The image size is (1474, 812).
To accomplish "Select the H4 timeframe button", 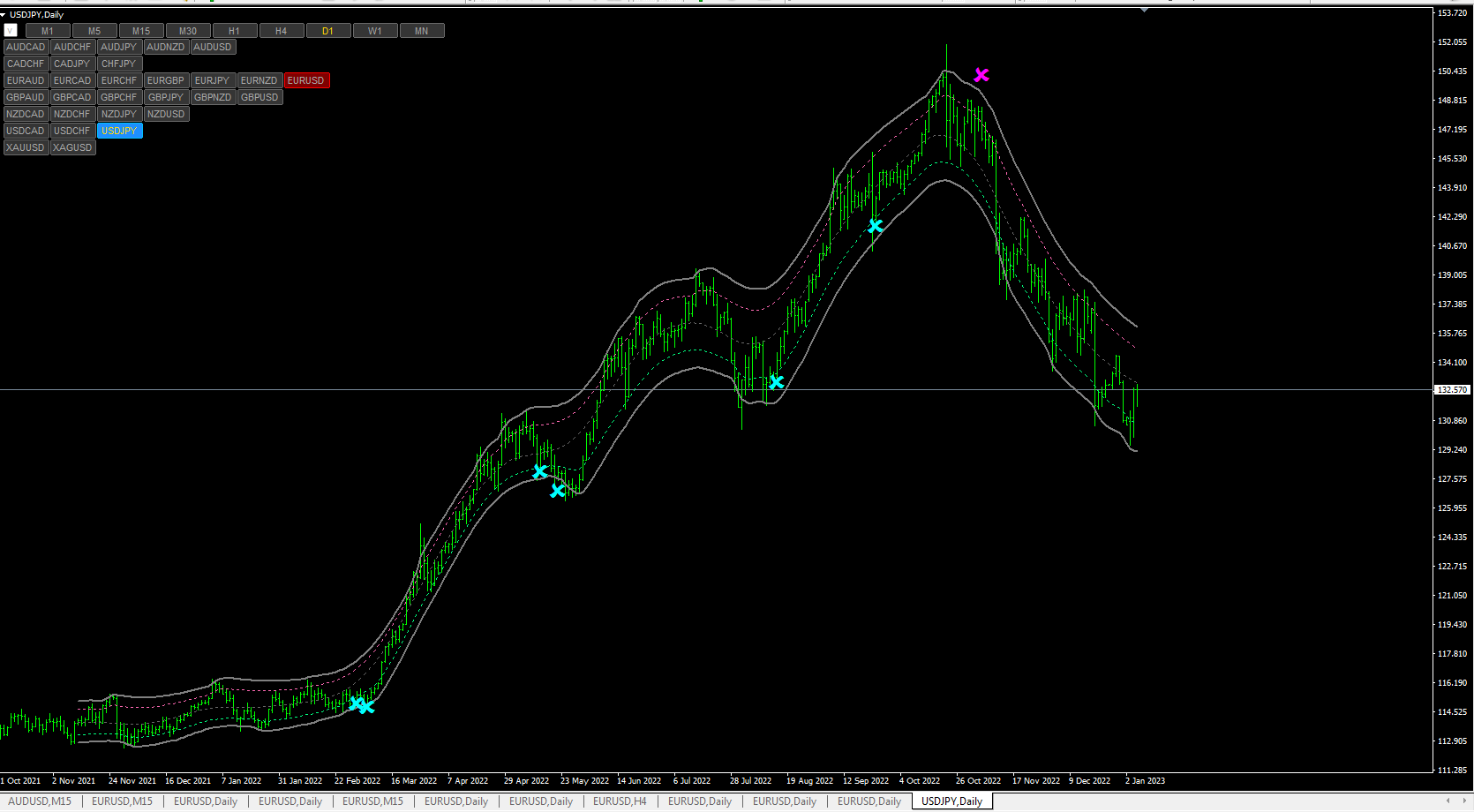I will tap(282, 31).
